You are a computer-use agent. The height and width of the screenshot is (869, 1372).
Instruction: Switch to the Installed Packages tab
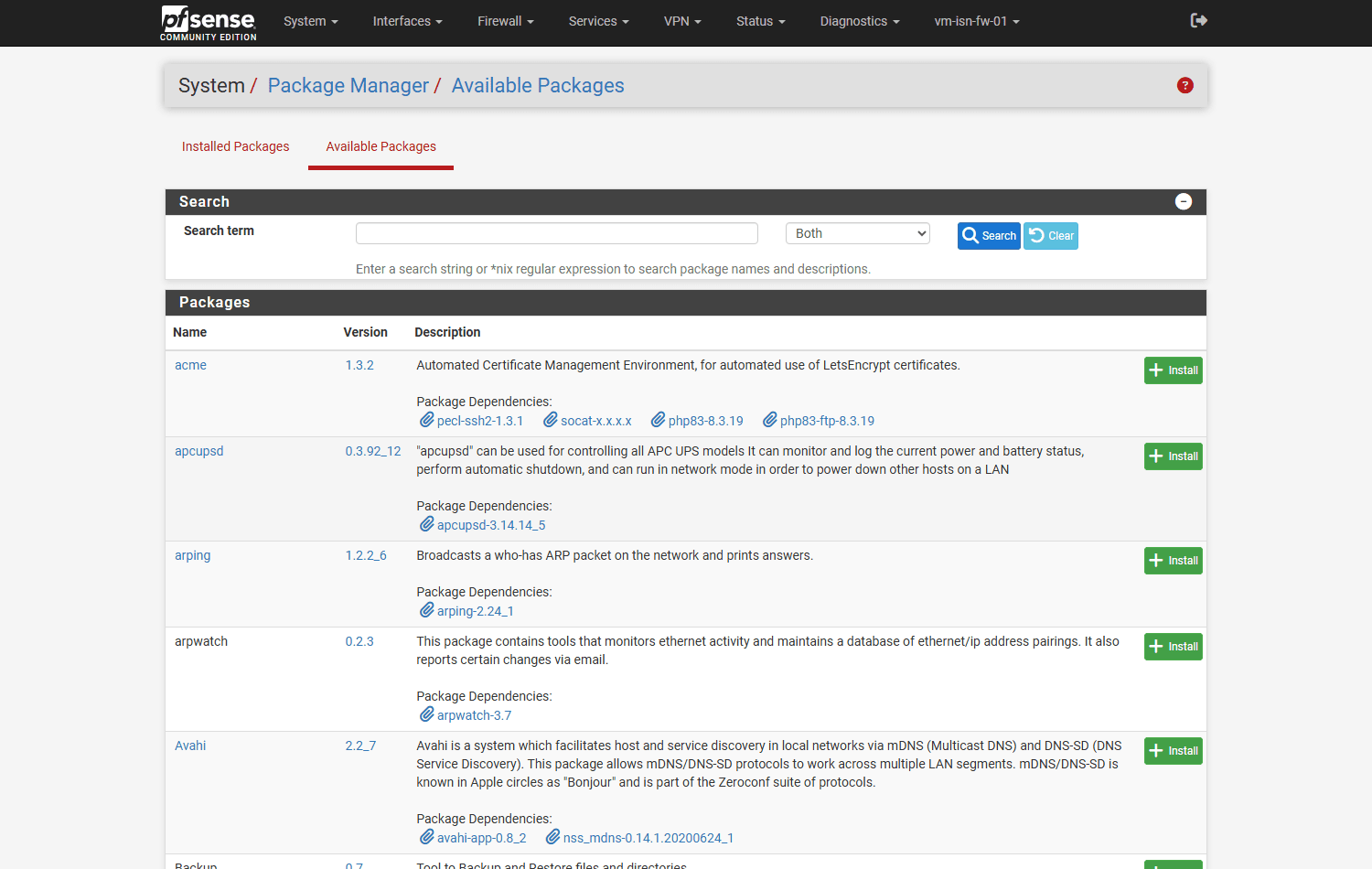235,146
